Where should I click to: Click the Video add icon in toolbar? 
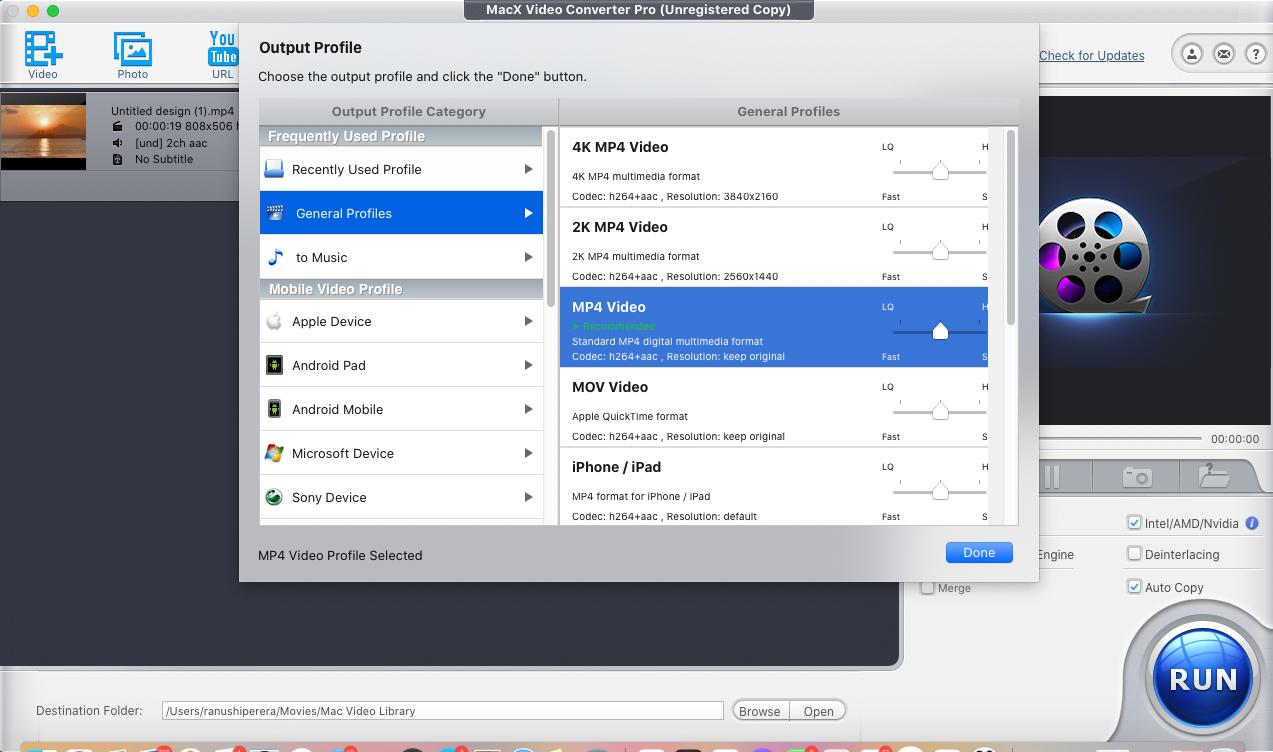coord(43,48)
